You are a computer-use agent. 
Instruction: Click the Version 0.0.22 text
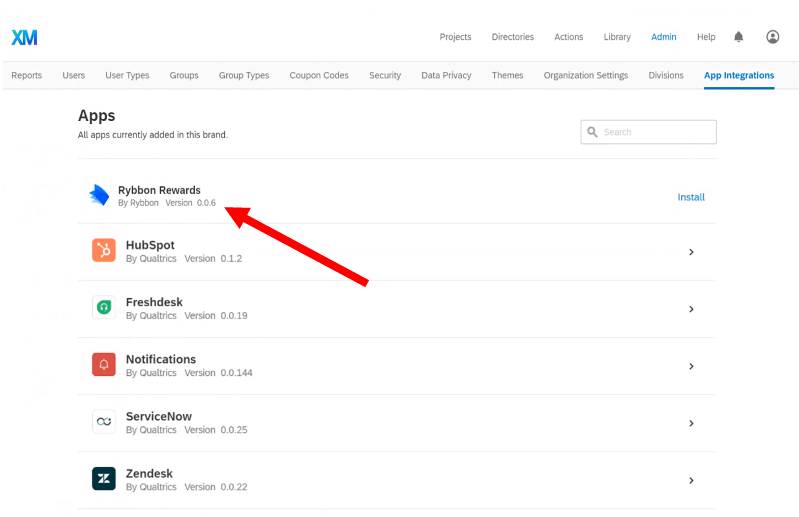point(216,487)
